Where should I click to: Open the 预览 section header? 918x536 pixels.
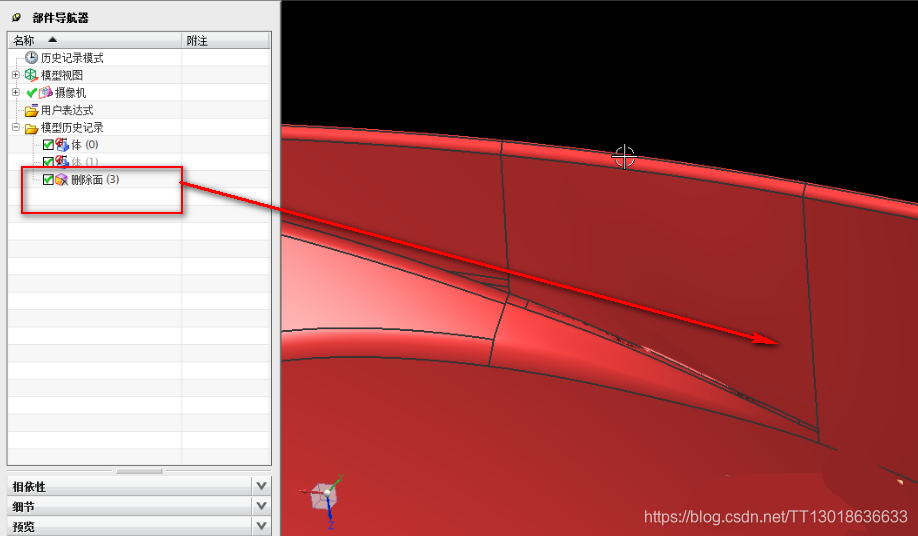click(x=139, y=526)
